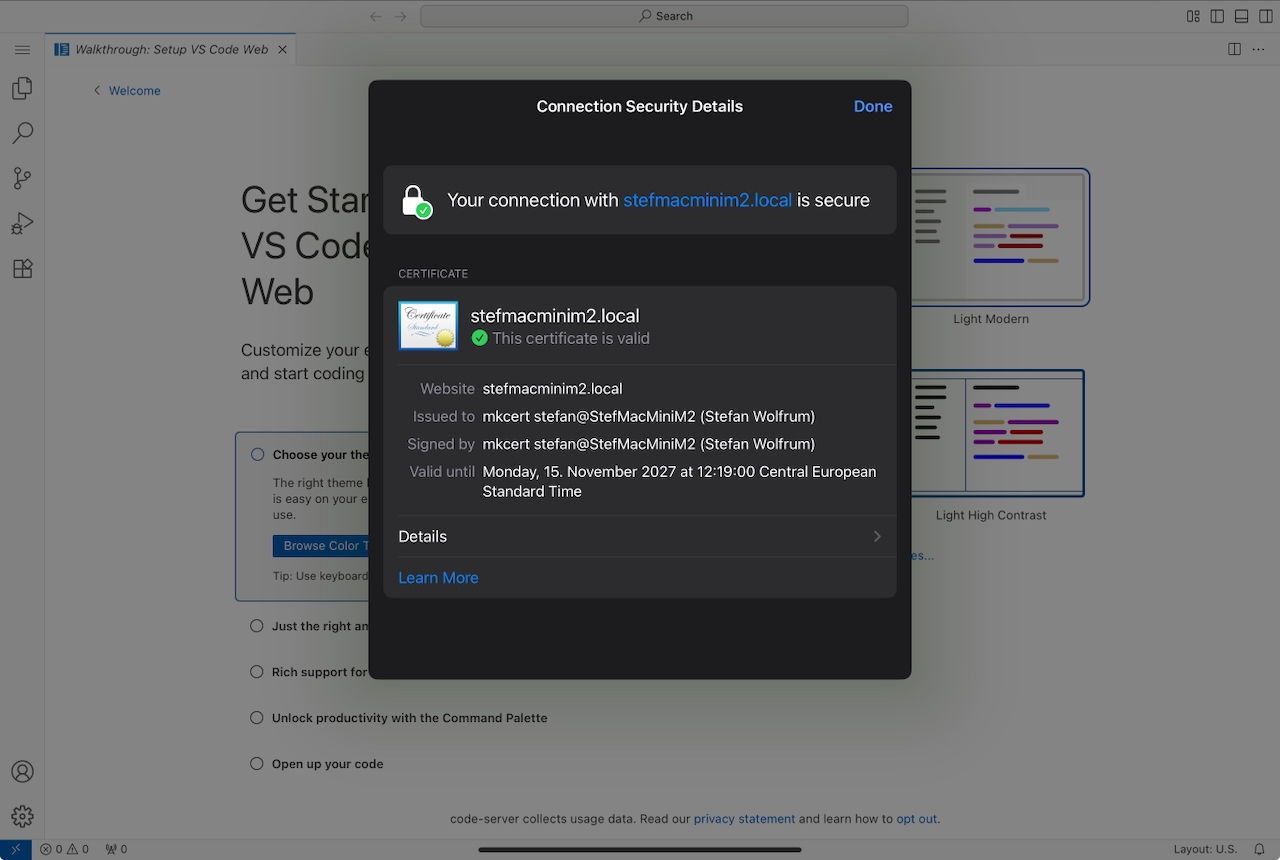Open the Accounts menu icon

pos(22,772)
